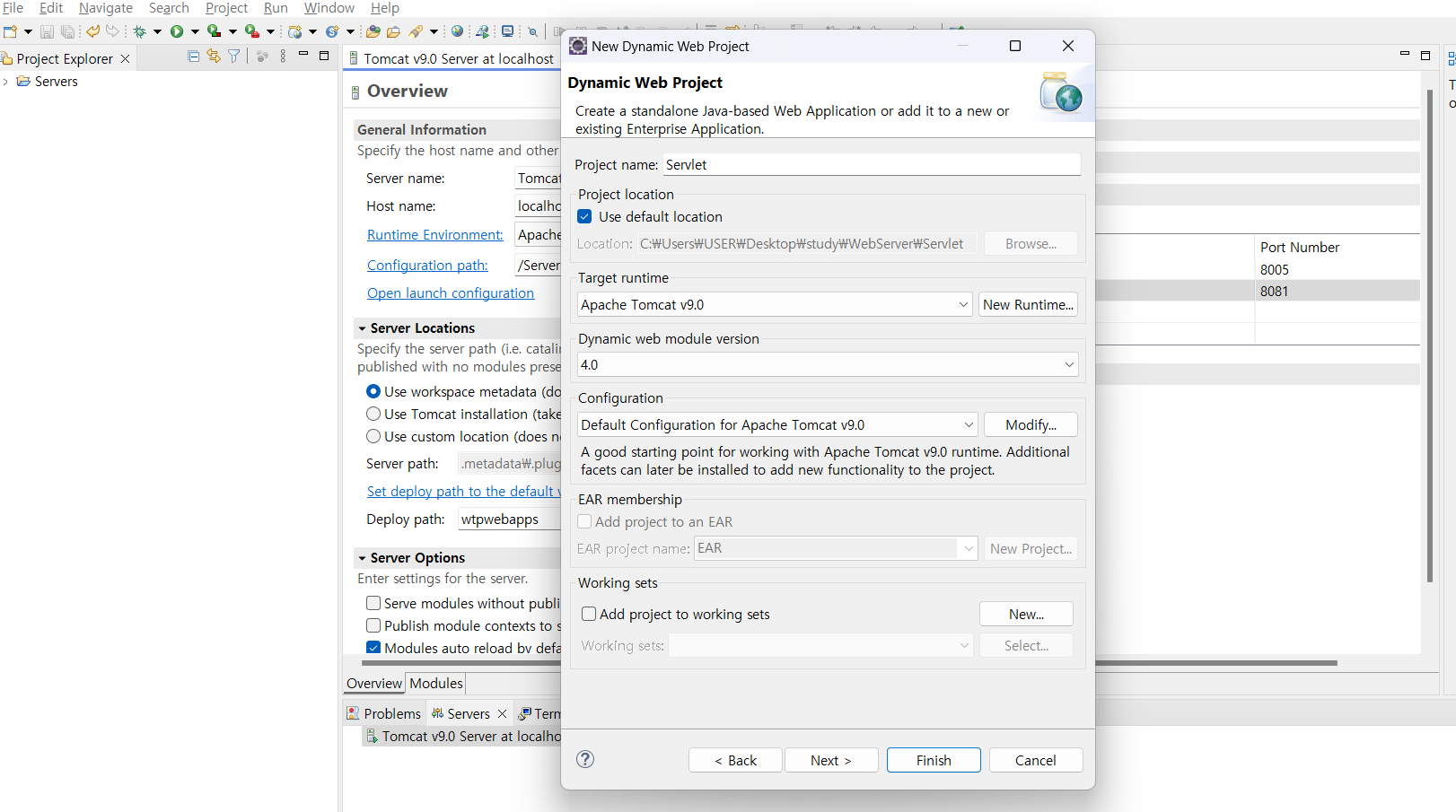Collapse the Server Locations section
Image resolution: width=1456 pixels, height=812 pixels.
(x=362, y=328)
